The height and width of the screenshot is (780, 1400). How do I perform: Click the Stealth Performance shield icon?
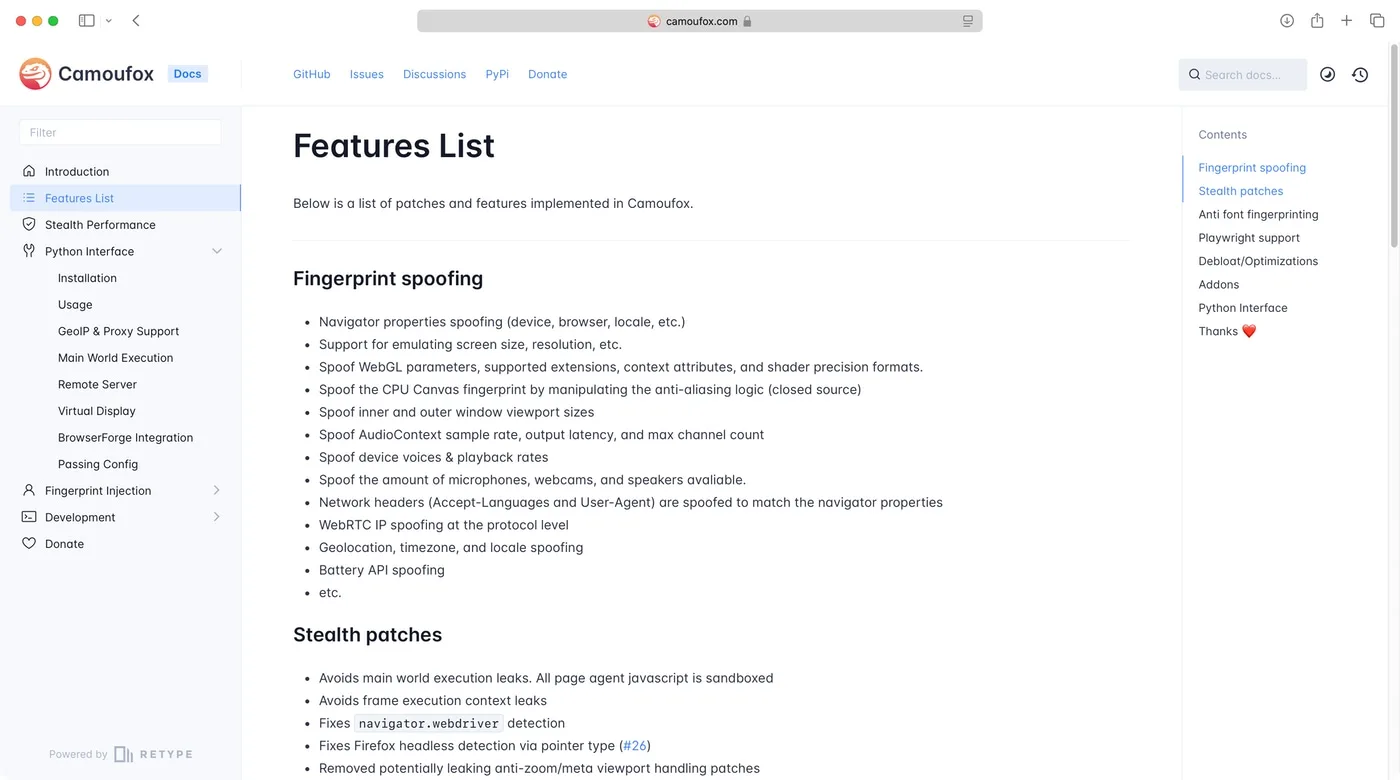coord(29,224)
